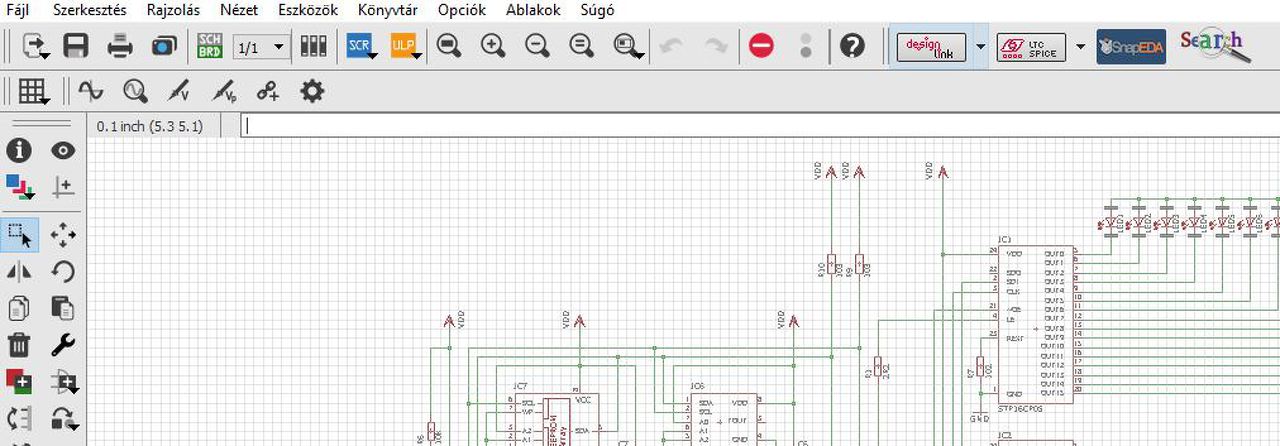Click the design link button
1280x446 pixels.
(930, 47)
